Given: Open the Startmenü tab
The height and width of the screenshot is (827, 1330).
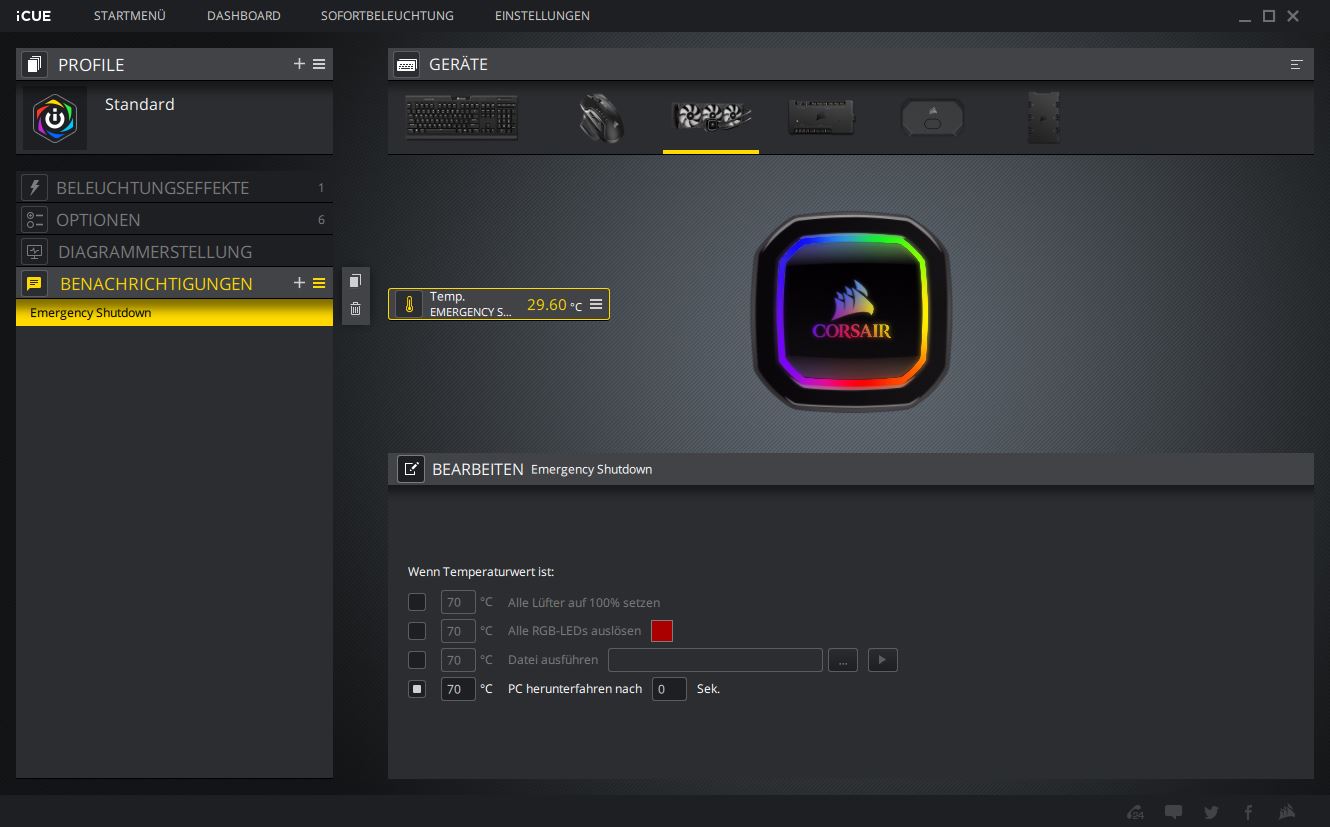Looking at the screenshot, I should pyautogui.click(x=130, y=16).
